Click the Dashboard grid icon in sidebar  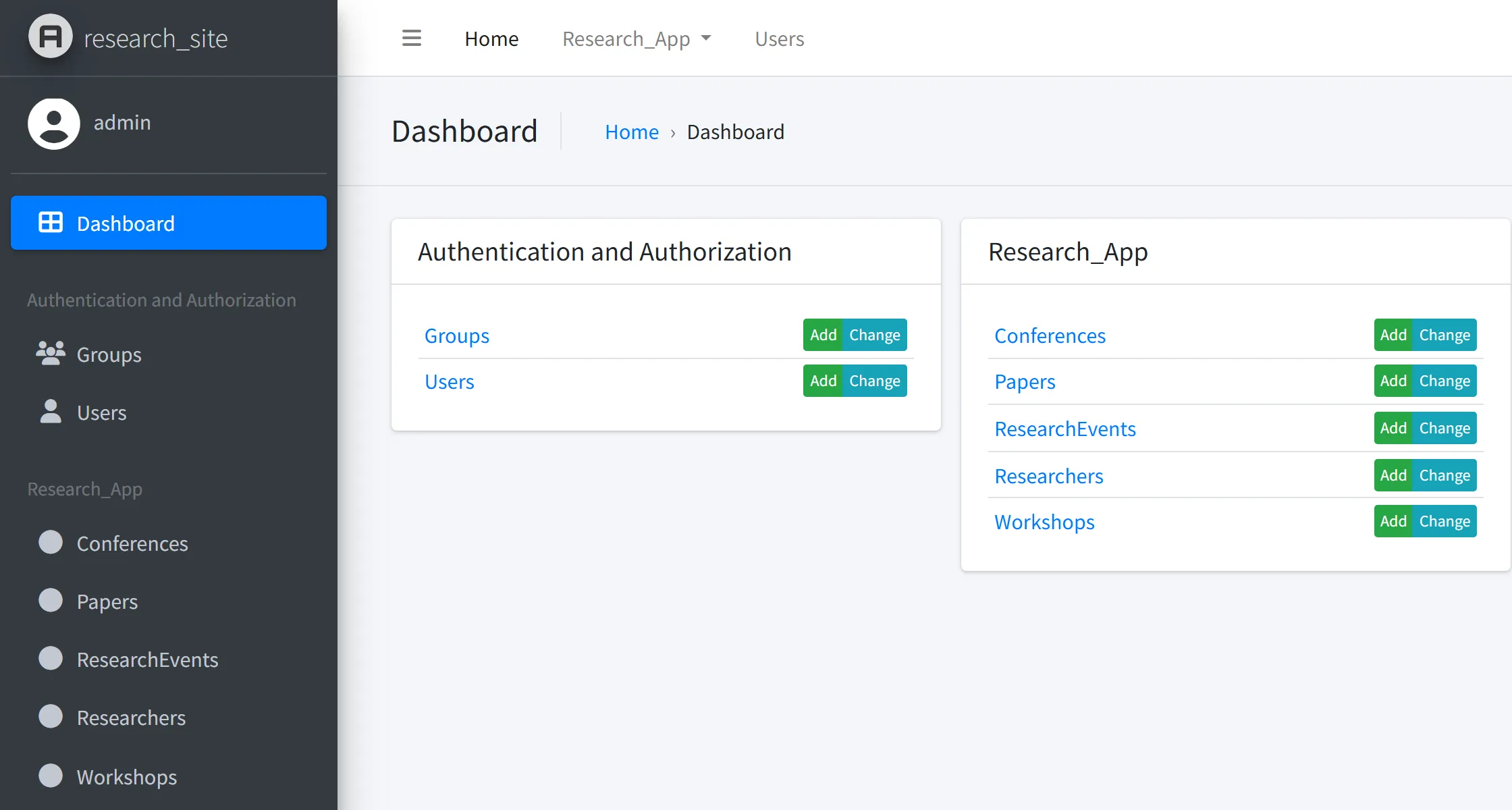[x=51, y=222]
